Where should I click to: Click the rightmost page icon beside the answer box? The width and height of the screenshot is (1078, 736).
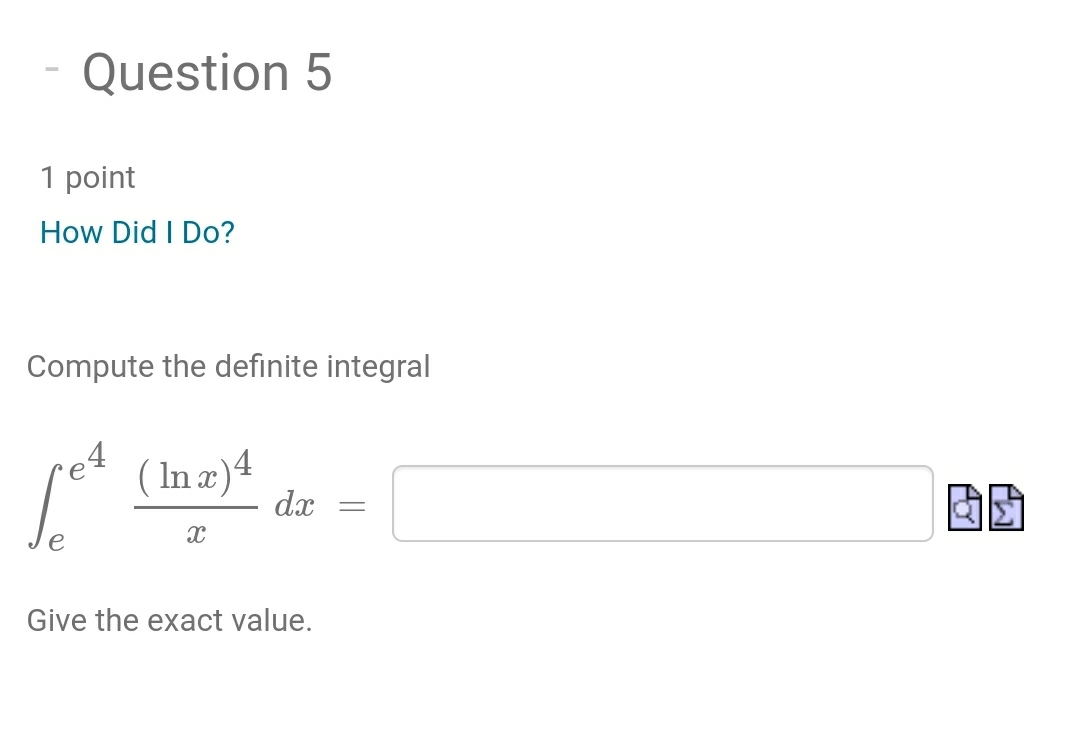point(1004,507)
